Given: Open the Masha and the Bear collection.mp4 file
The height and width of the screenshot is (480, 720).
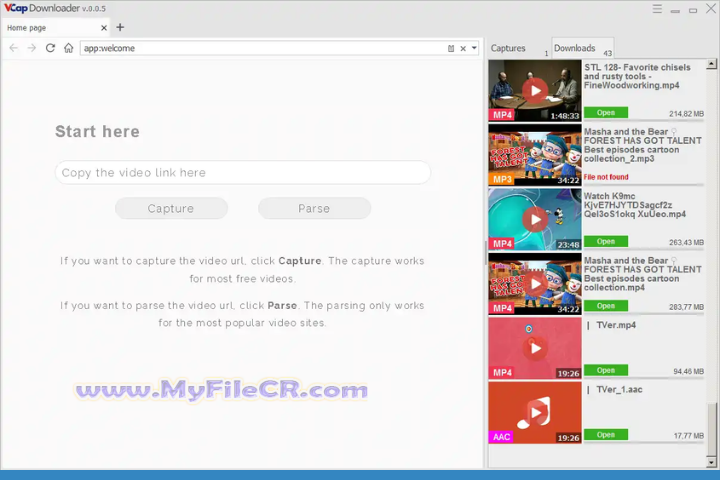Looking at the screenshot, I should pyautogui.click(x=606, y=306).
